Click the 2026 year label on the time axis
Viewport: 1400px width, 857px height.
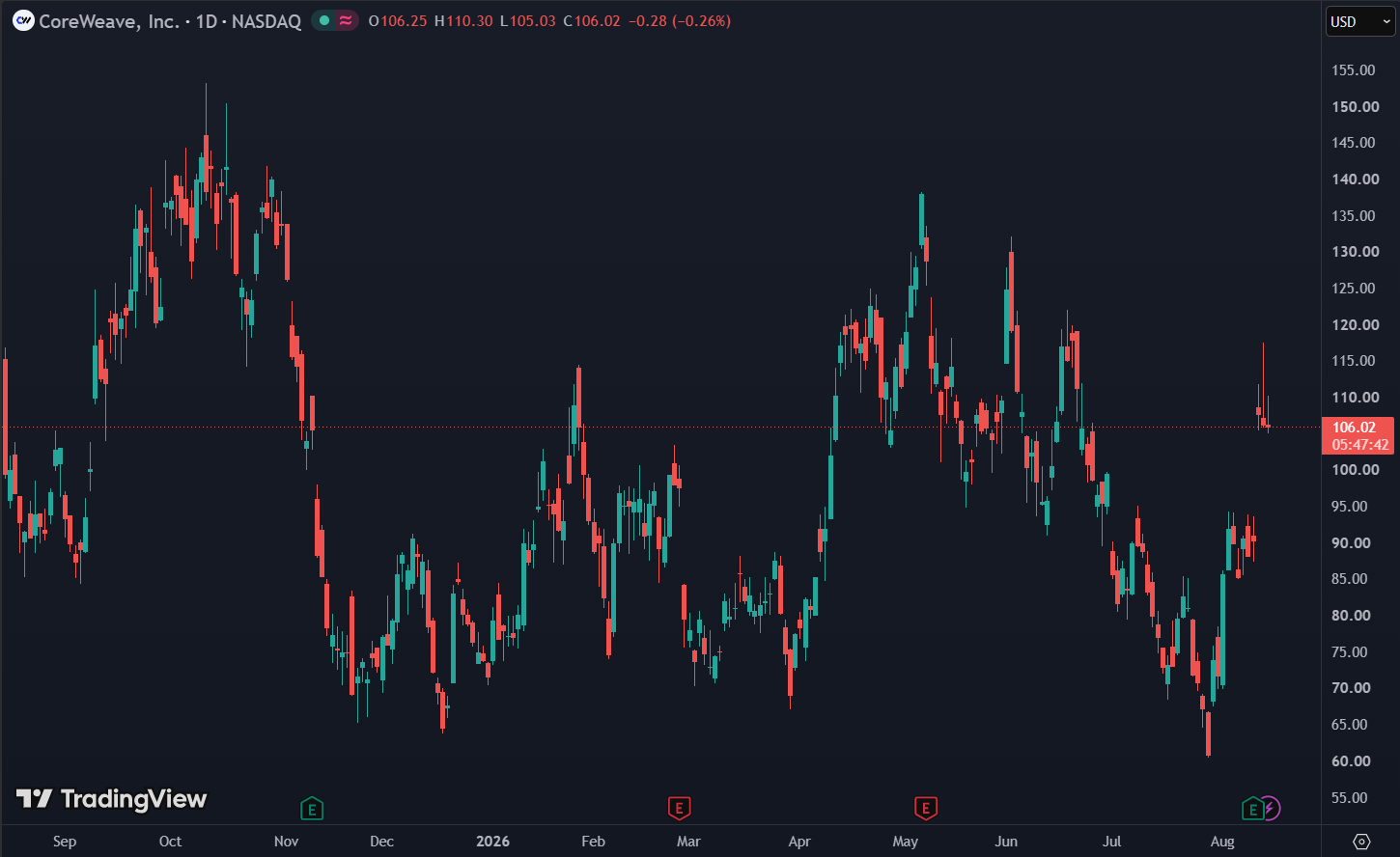point(492,842)
